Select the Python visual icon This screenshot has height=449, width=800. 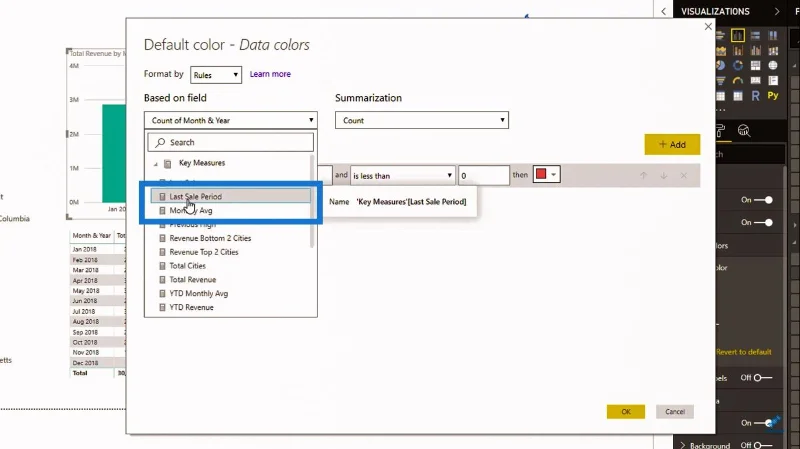[x=773, y=96]
